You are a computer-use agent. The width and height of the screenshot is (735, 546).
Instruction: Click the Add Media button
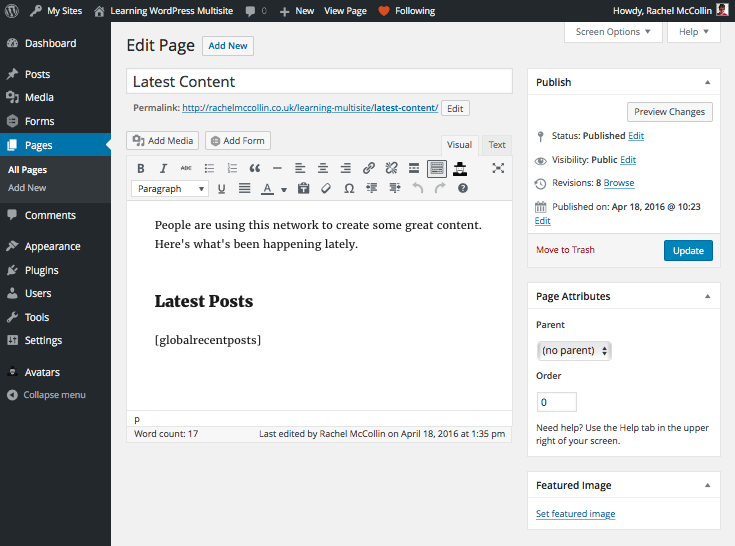point(163,141)
